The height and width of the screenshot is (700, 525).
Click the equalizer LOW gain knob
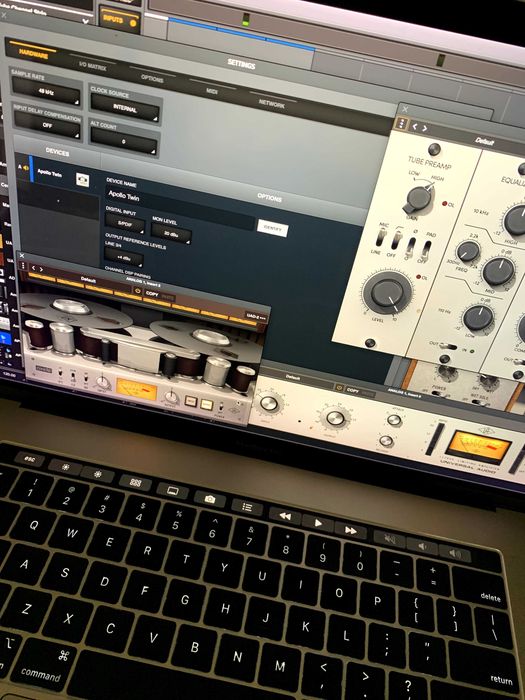pyautogui.click(x=478, y=317)
